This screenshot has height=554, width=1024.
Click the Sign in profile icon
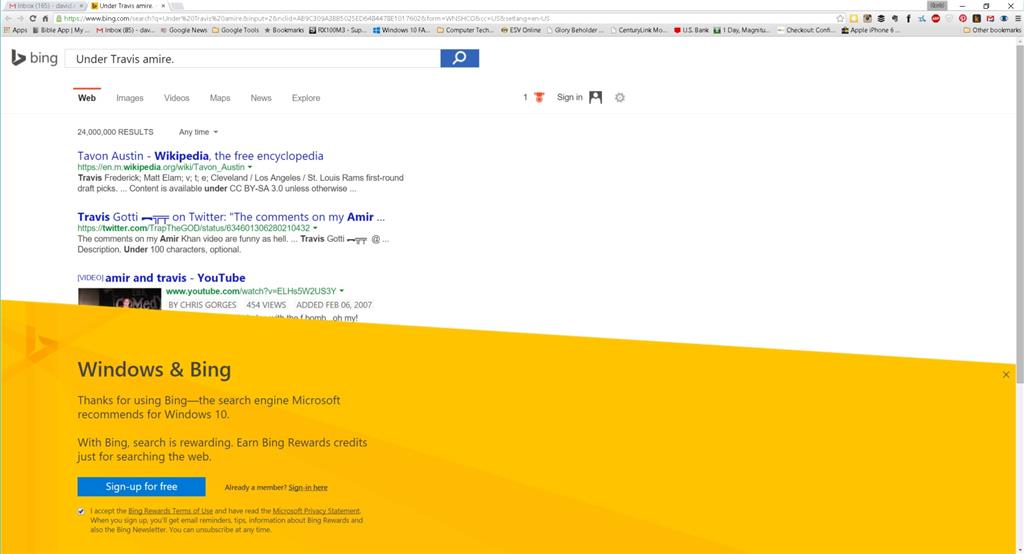(596, 97)
